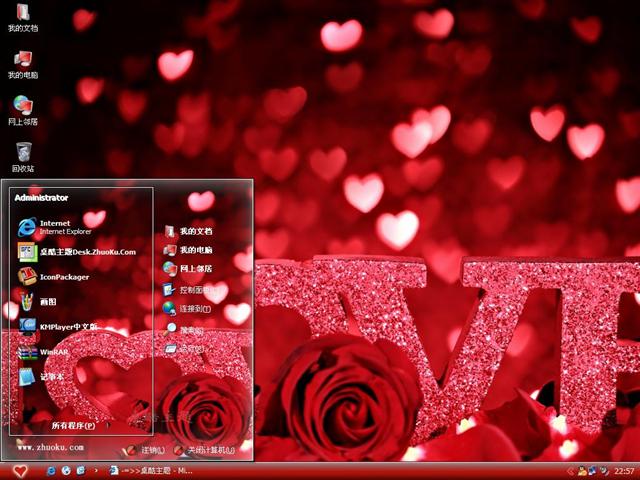640x480 pixels.
Task: Select 网上邻居 desktop icon
Action: click(x=23, y=108)
